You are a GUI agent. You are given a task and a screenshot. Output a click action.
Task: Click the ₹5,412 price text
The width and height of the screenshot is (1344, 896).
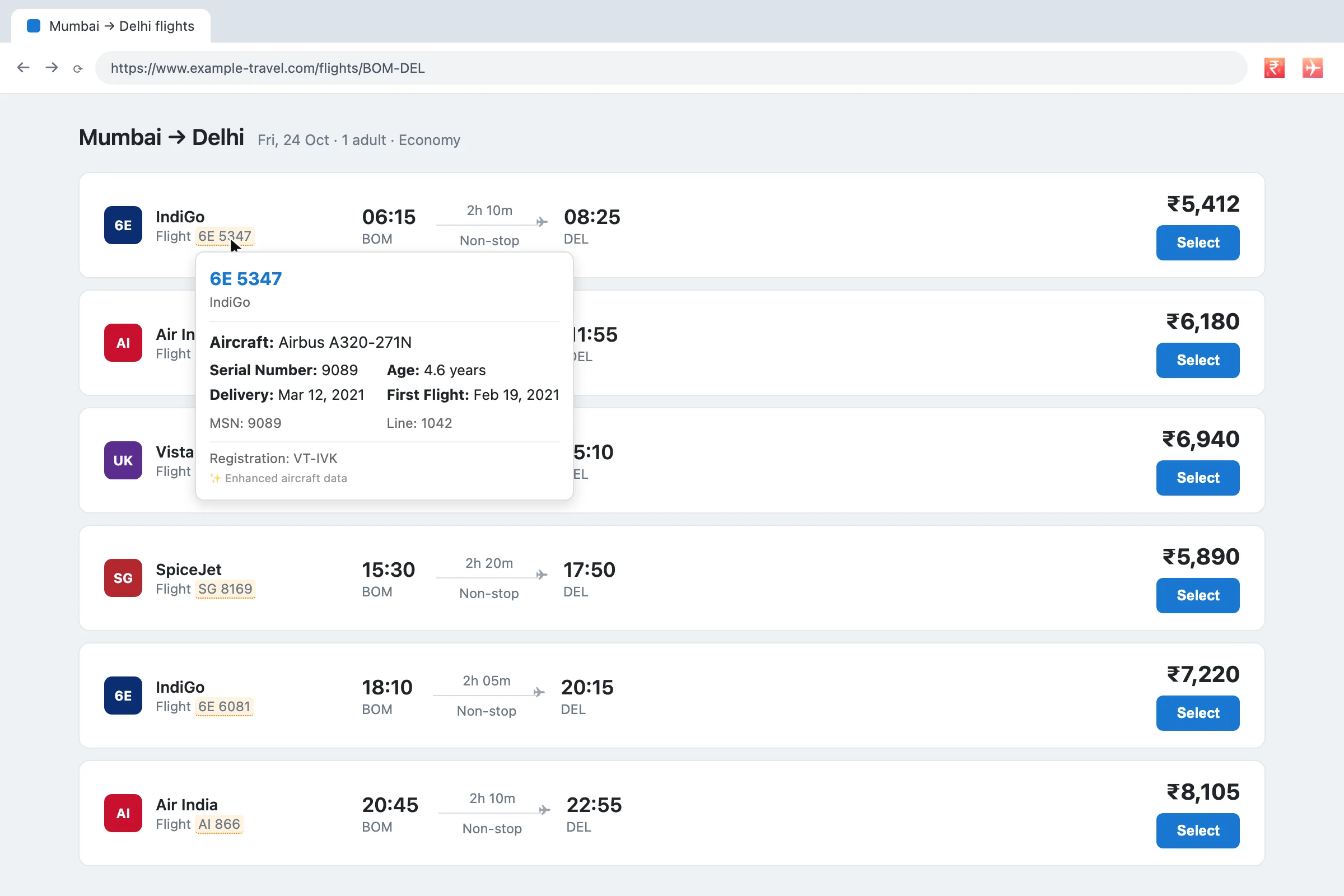pyautogui.click(x=1203, y=204)
